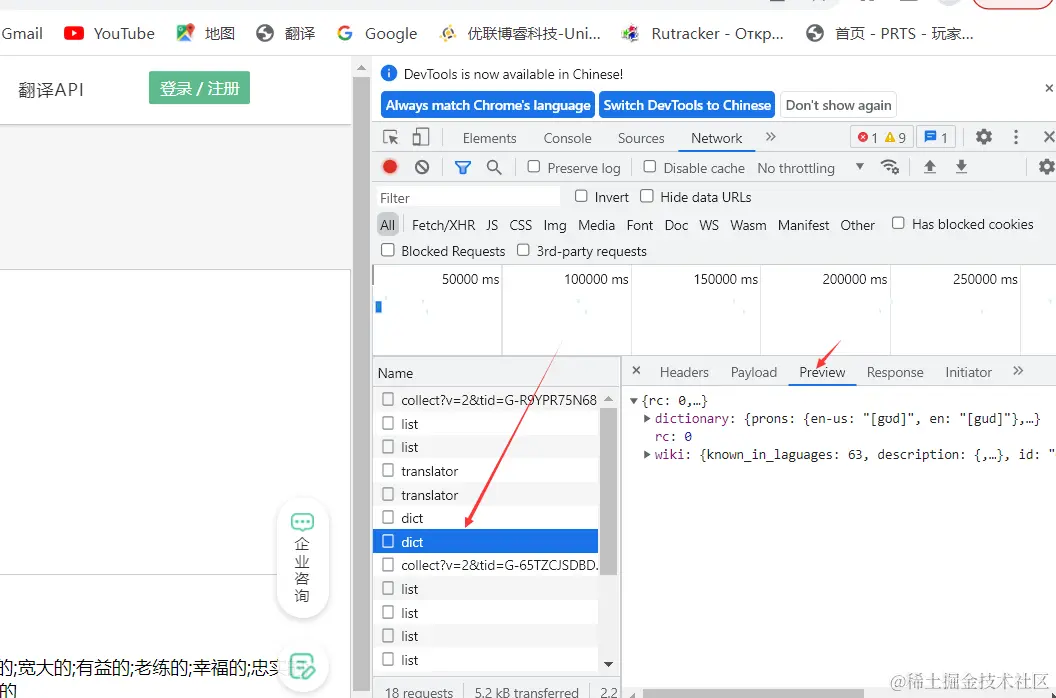Expand the wiki object in preview
The image size is (1056, 698).
(647, 455)
